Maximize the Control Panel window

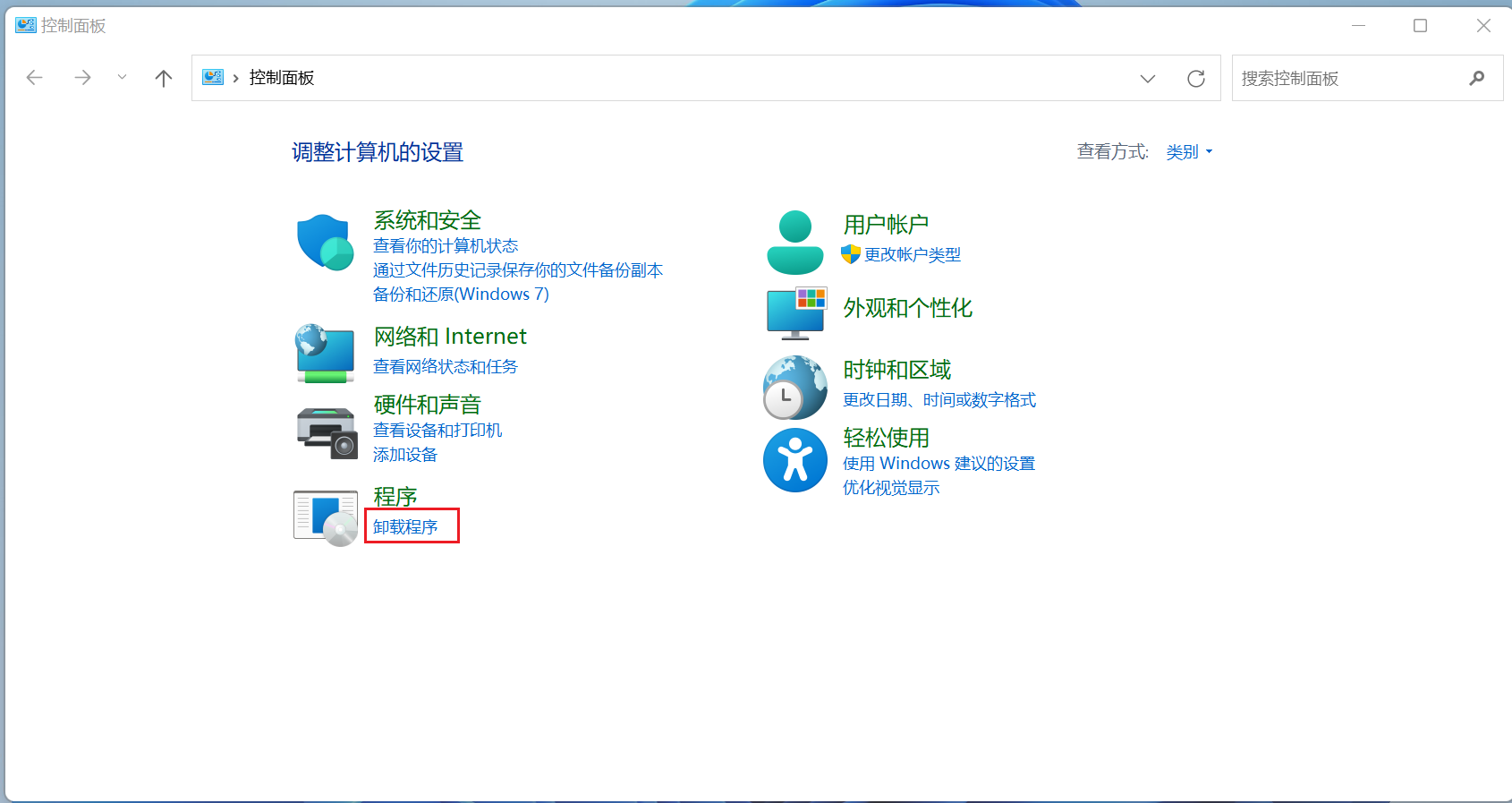(x=1420, y=25)
